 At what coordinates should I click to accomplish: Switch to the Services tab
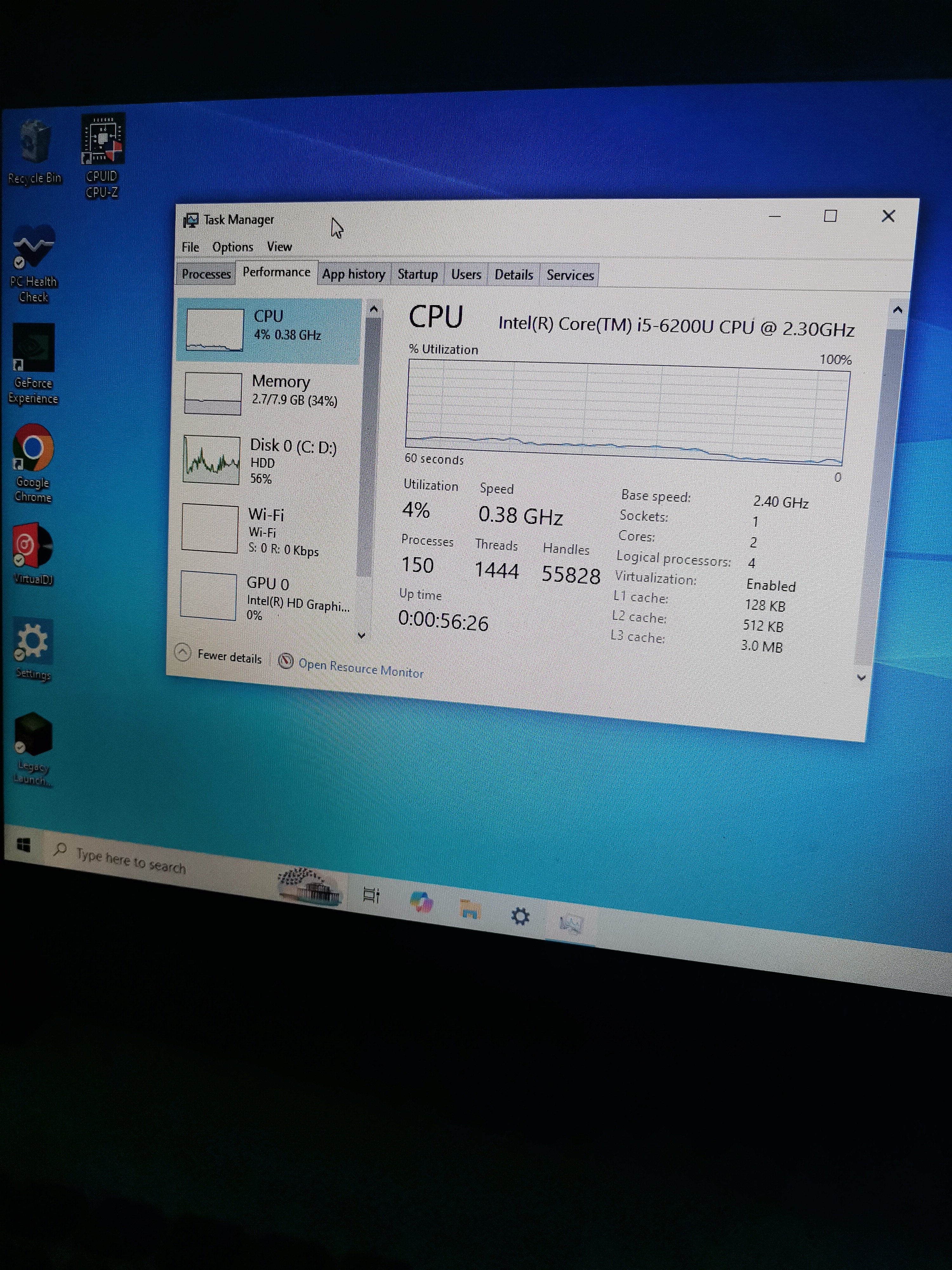(570, 275)
